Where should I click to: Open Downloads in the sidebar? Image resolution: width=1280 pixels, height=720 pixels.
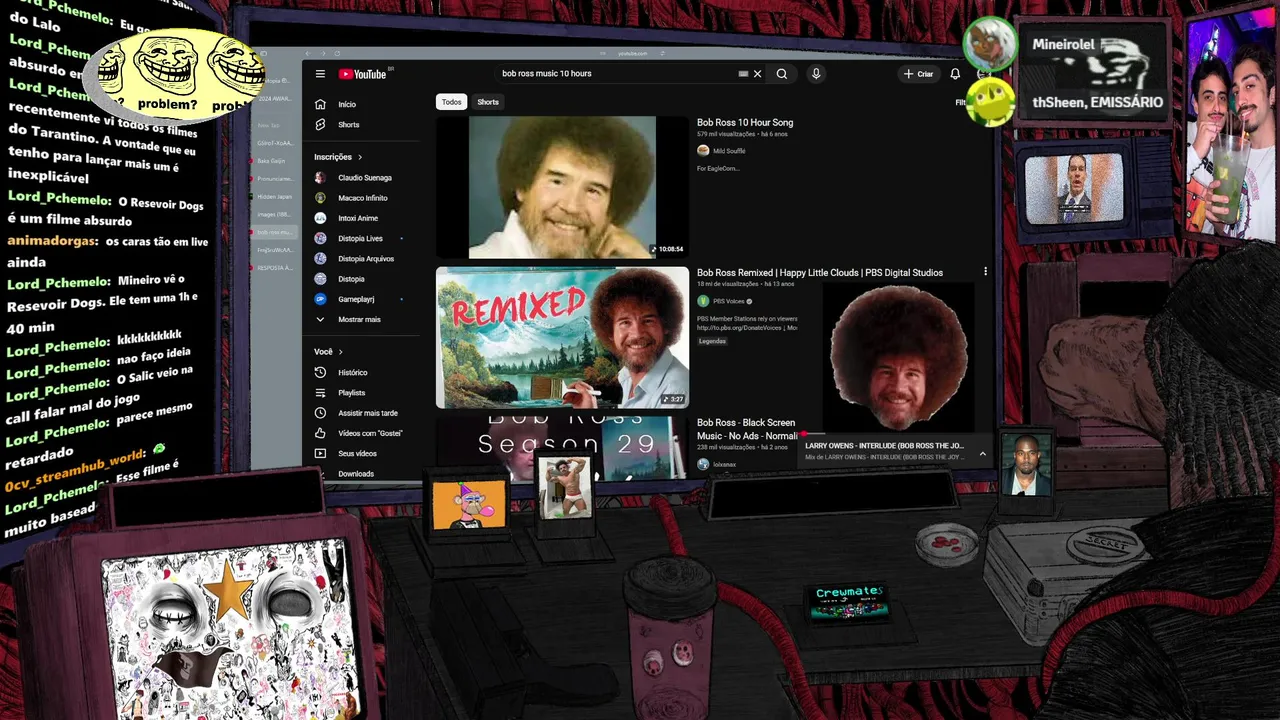tap(355, 474)
